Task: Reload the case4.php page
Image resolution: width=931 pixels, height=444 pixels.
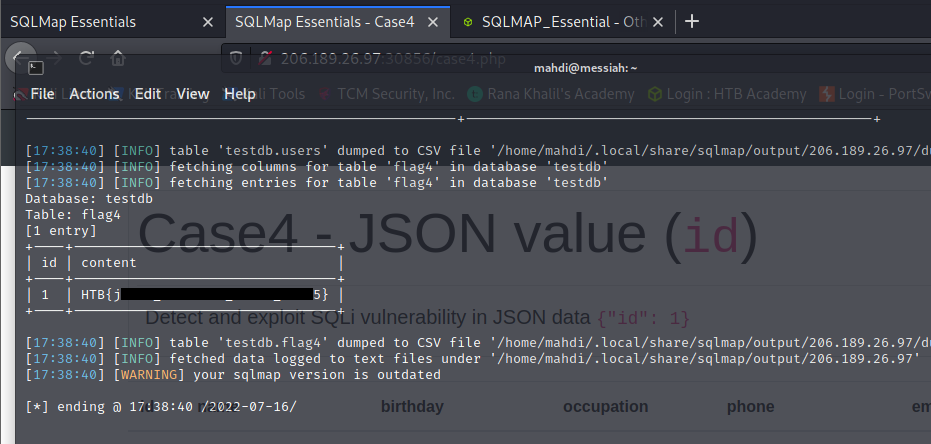Action: (x=86, y=58)
